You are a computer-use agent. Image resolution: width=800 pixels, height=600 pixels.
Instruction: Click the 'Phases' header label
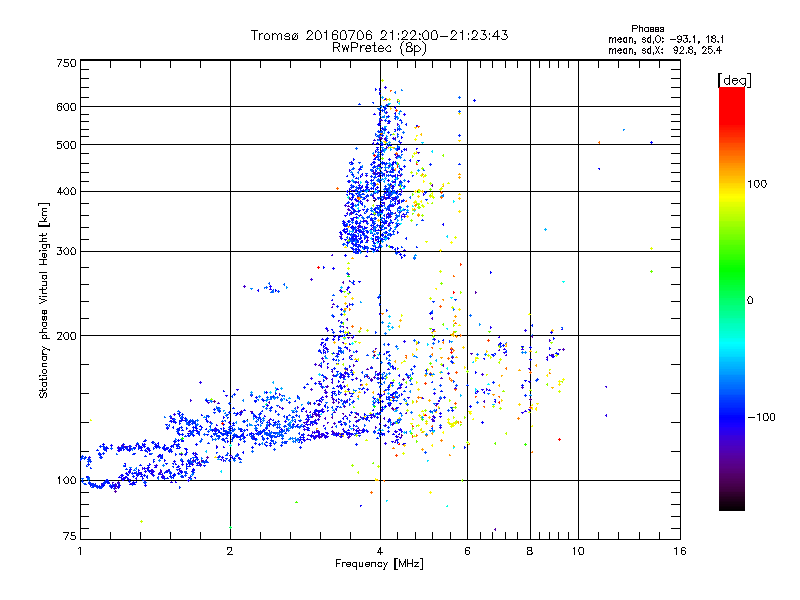point(647,29)
